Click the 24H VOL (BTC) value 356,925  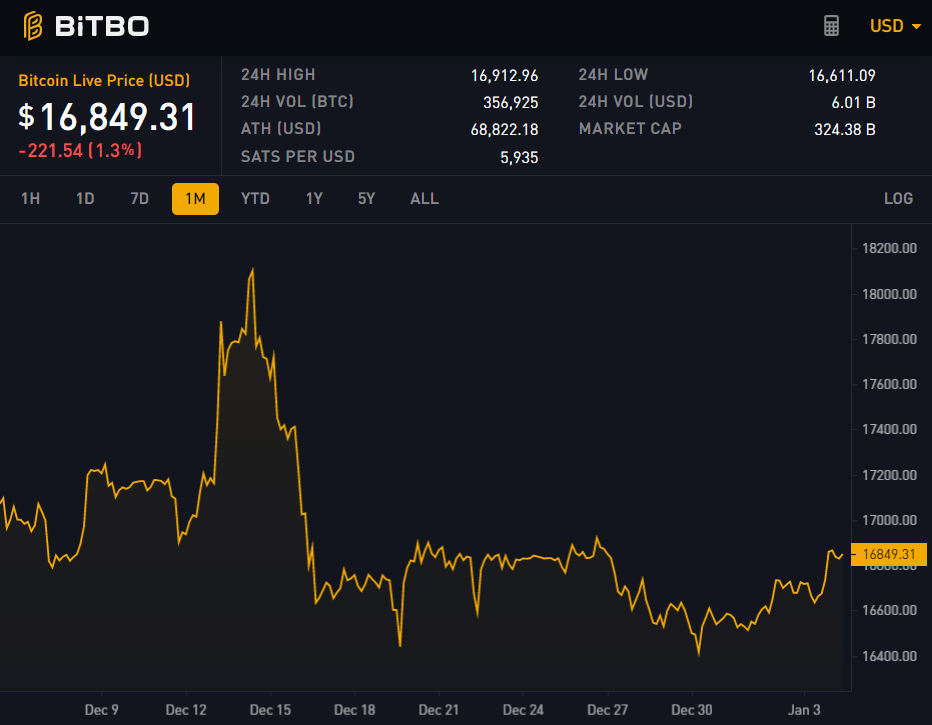point(511,102)
